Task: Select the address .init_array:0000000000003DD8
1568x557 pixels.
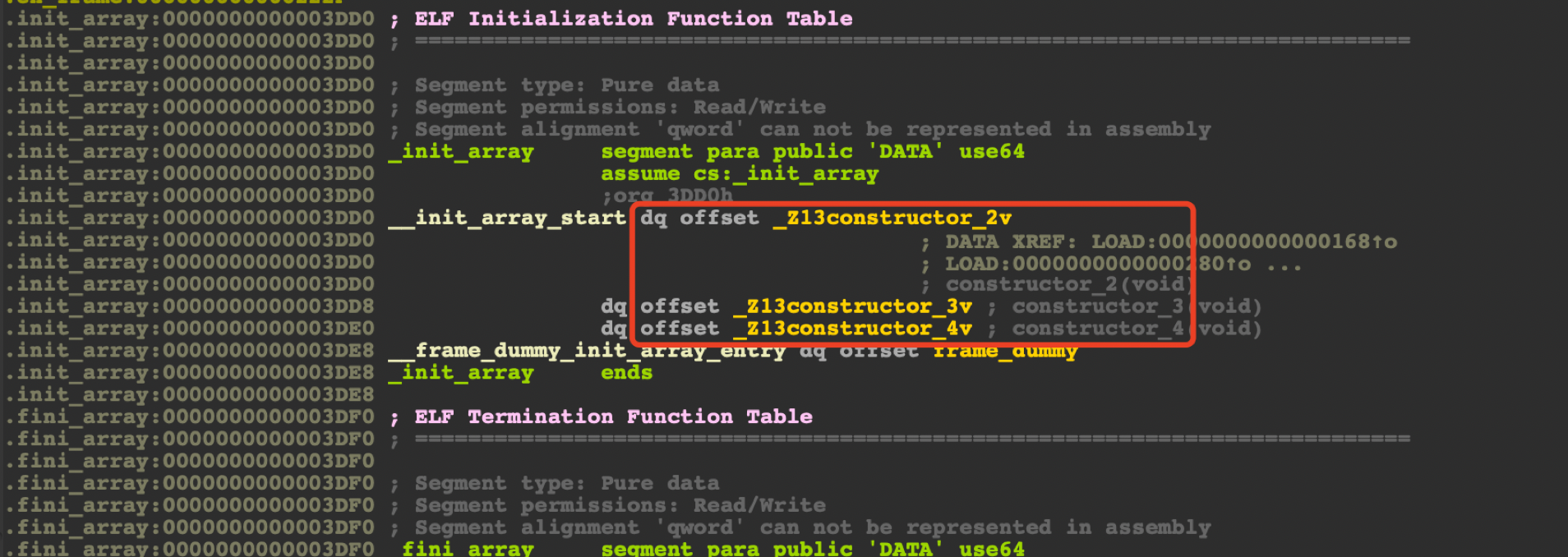Action: tap(190, 306)
